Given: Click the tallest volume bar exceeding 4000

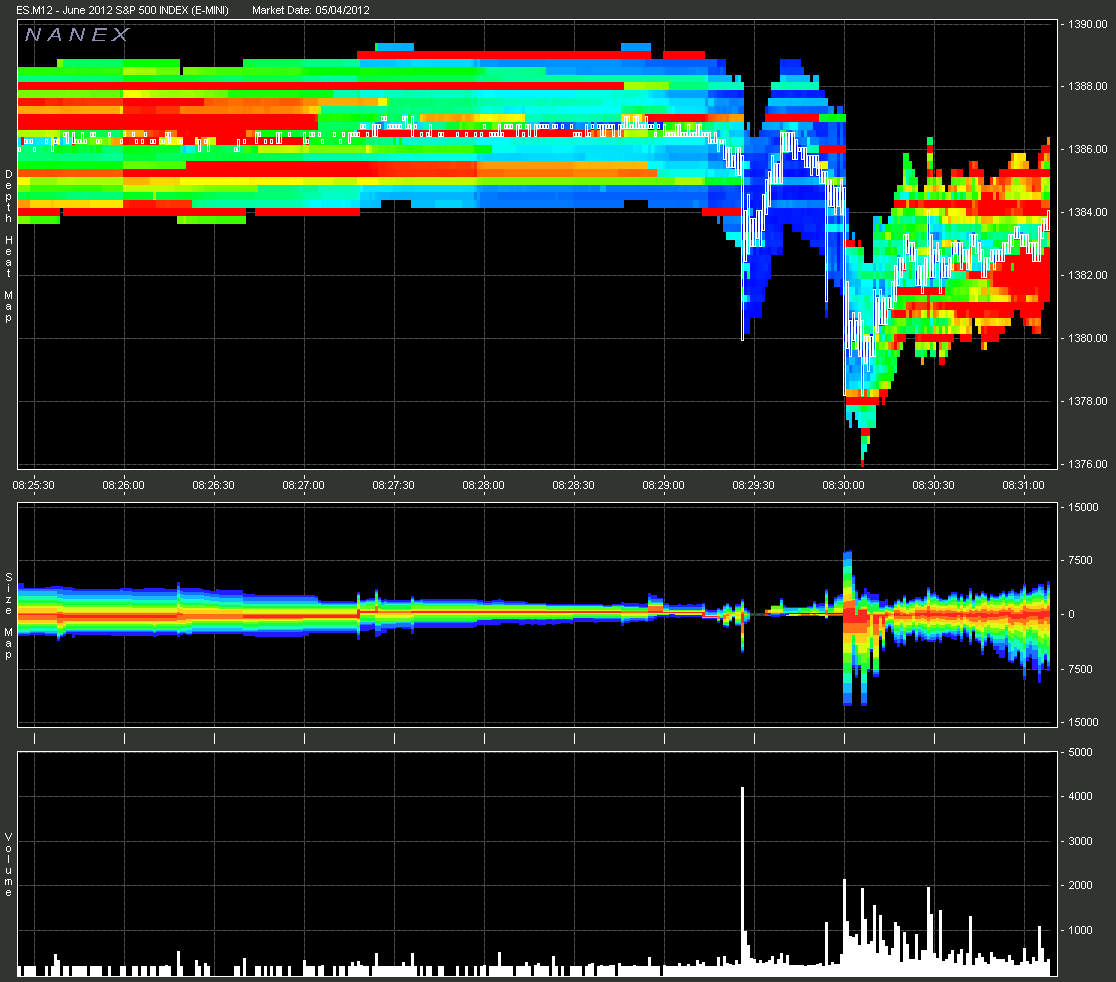Looking at the screenshot, I should [742, 881].
